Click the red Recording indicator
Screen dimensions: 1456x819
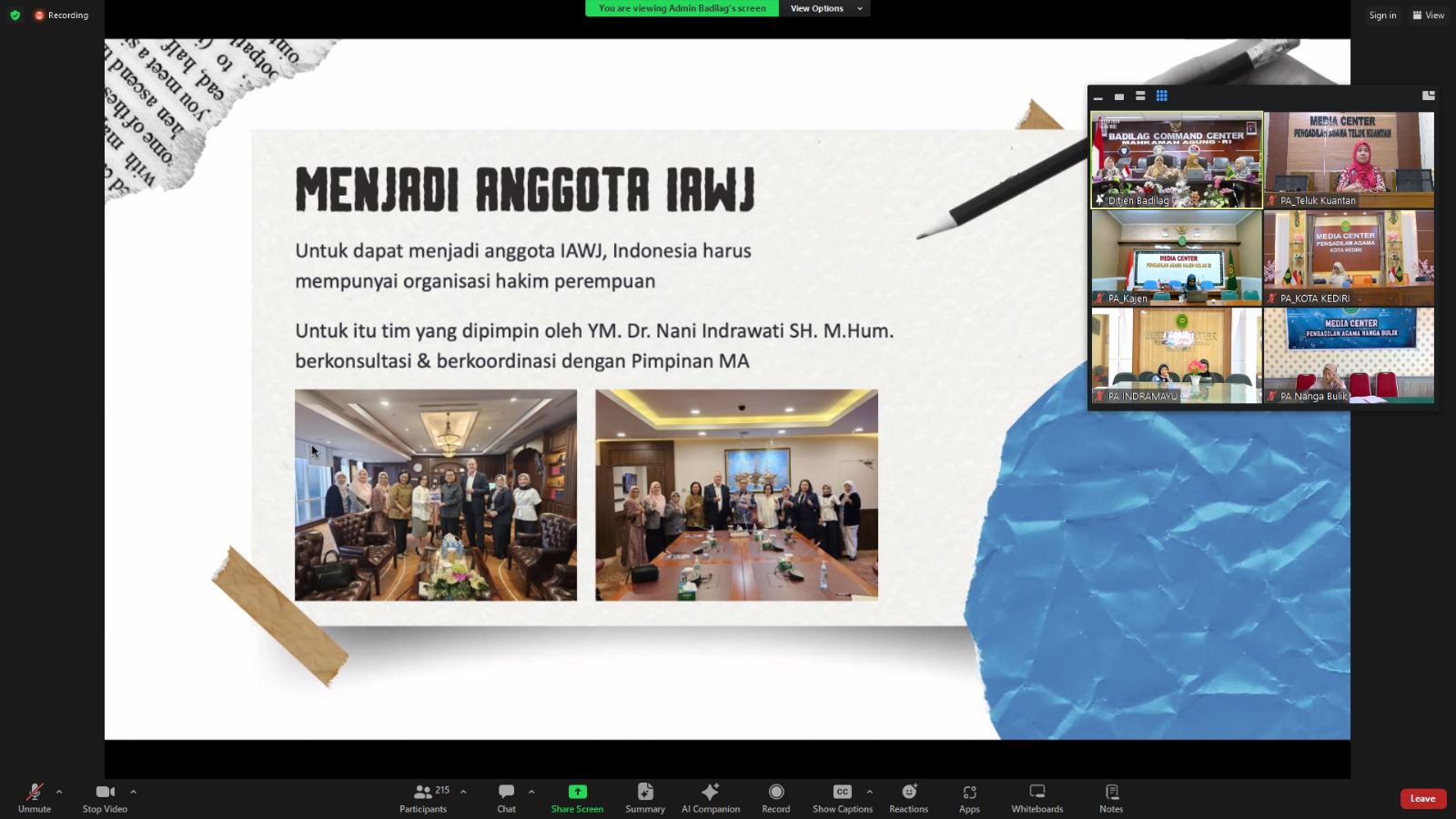pos(61,15)
